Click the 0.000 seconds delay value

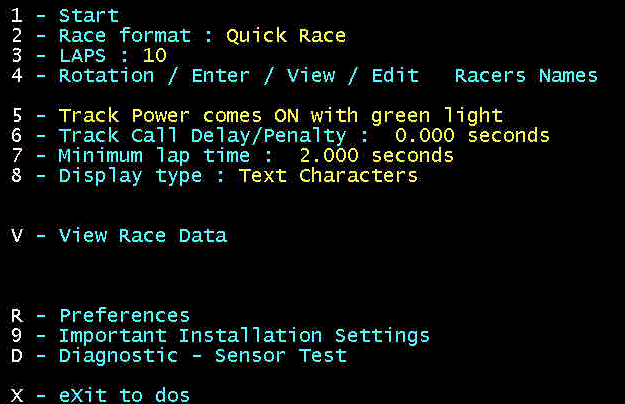(472, 135)
